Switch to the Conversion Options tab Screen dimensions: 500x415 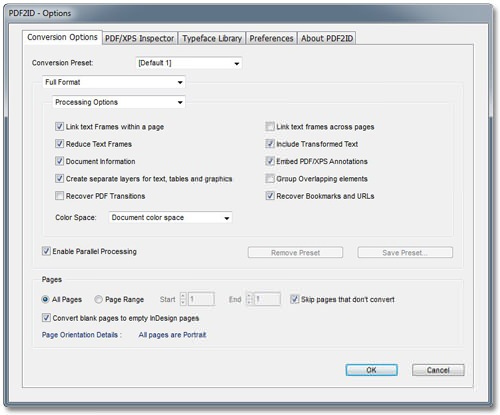(x=62, y=37)
